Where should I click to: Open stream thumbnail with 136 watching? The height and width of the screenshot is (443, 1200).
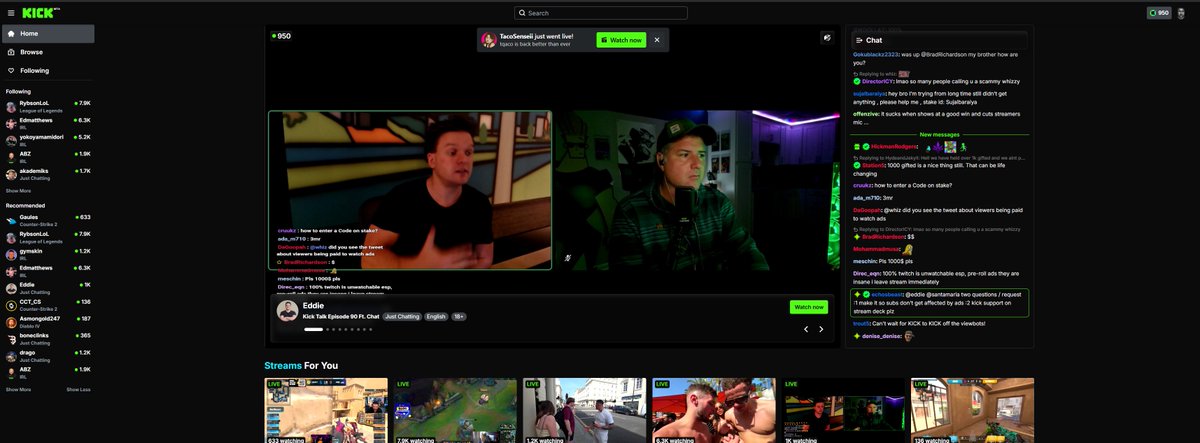(972, 410)
